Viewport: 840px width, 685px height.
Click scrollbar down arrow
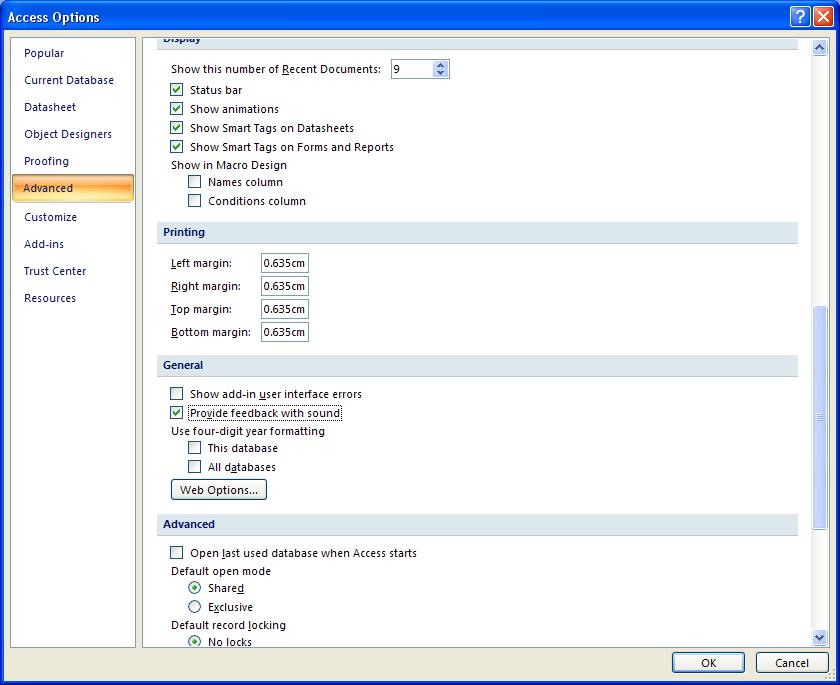(x=819, y=637)
